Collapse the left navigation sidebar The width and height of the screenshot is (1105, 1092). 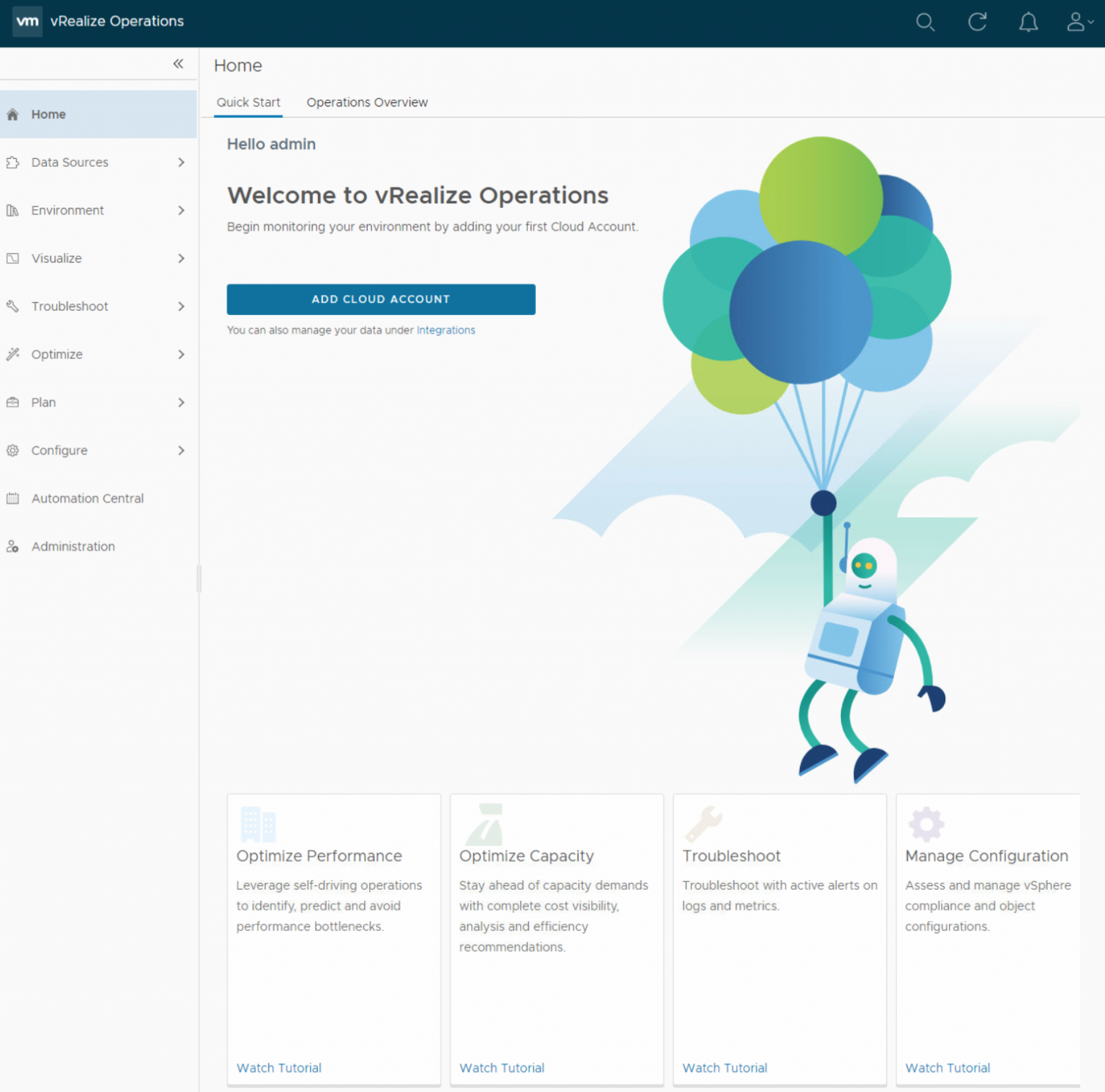click(x=178, y=63)
